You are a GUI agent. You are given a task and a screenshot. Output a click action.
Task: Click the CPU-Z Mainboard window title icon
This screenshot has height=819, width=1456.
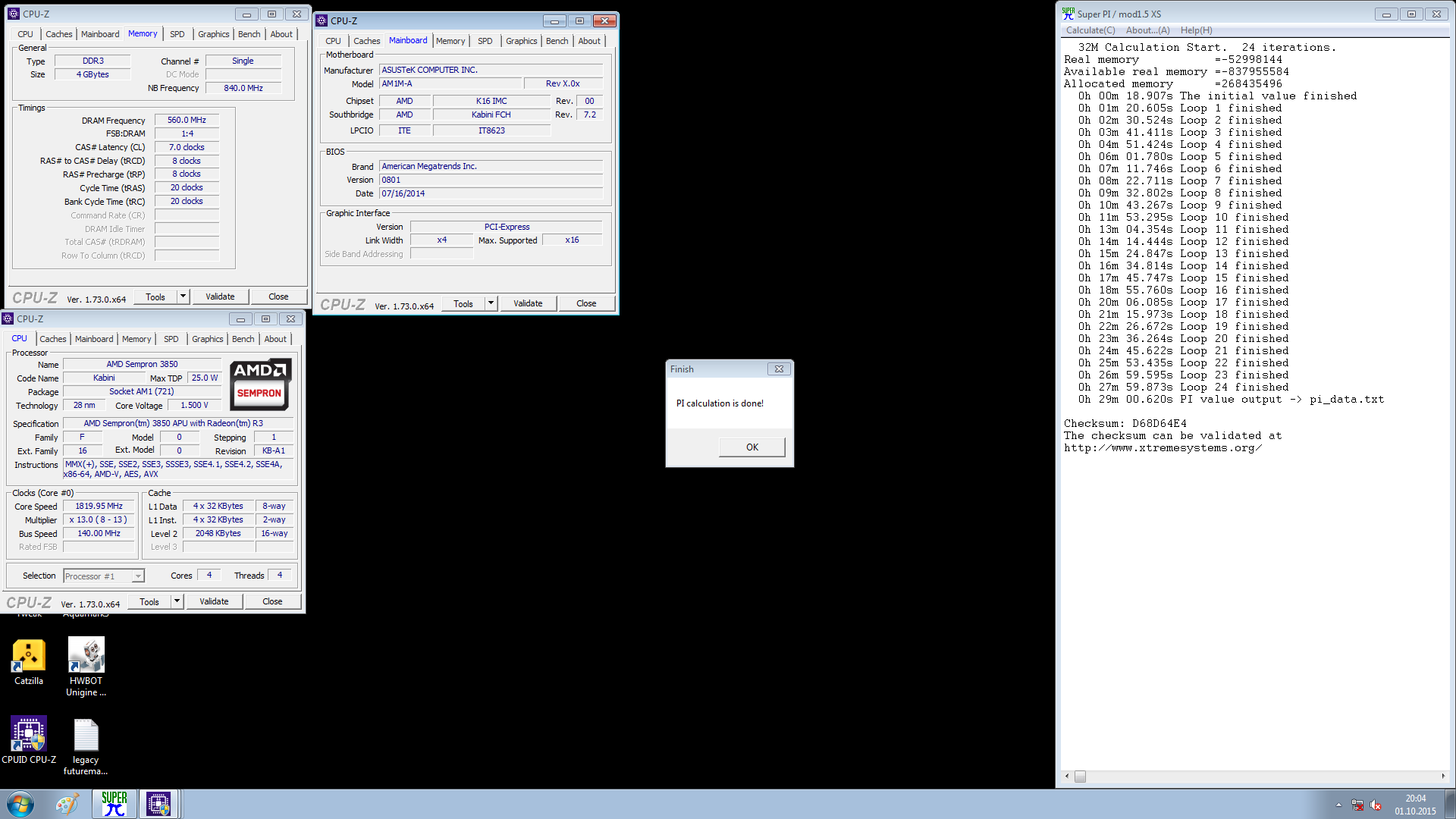pos(322,20)
